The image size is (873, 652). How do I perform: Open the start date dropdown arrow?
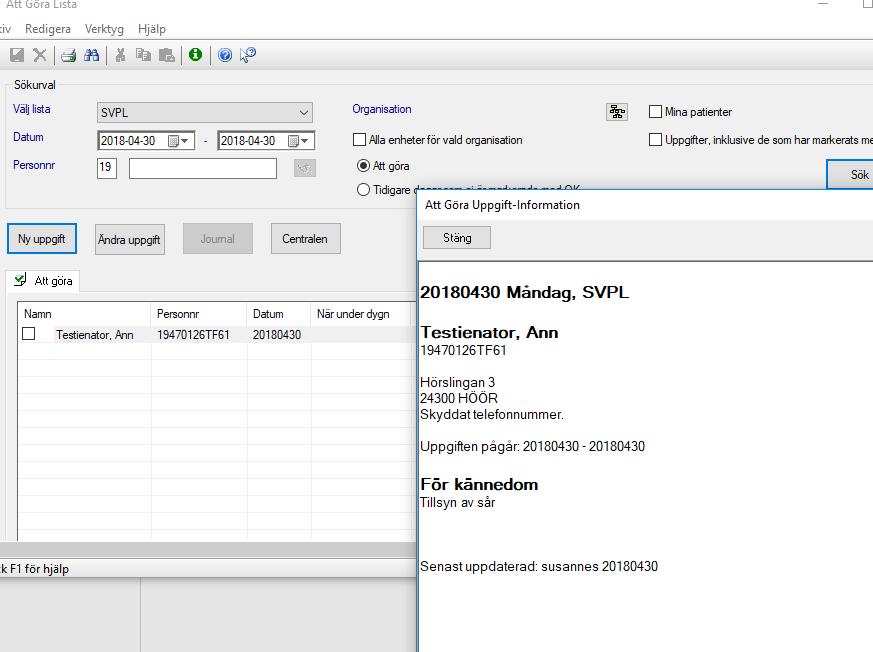pos(185,141)
